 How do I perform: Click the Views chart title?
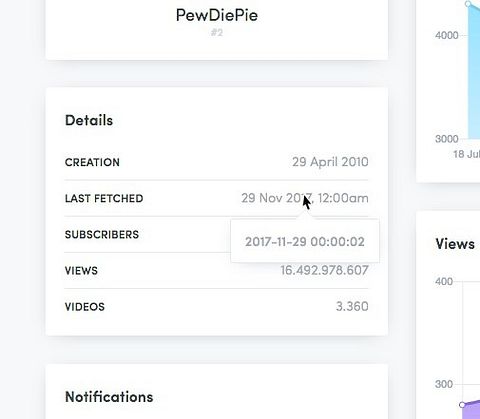click(455, 244)
